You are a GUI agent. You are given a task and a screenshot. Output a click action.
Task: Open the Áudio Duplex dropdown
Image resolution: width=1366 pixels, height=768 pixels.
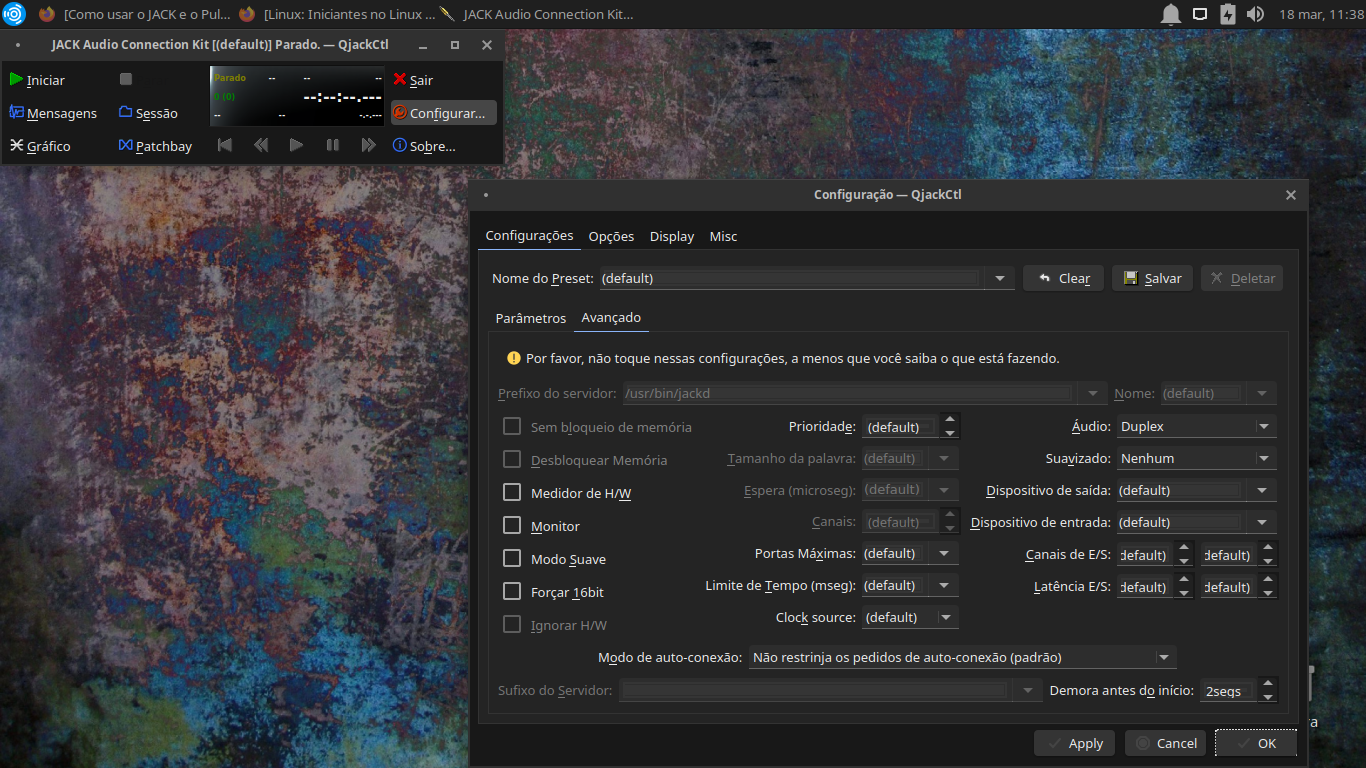coord(1196,426)
